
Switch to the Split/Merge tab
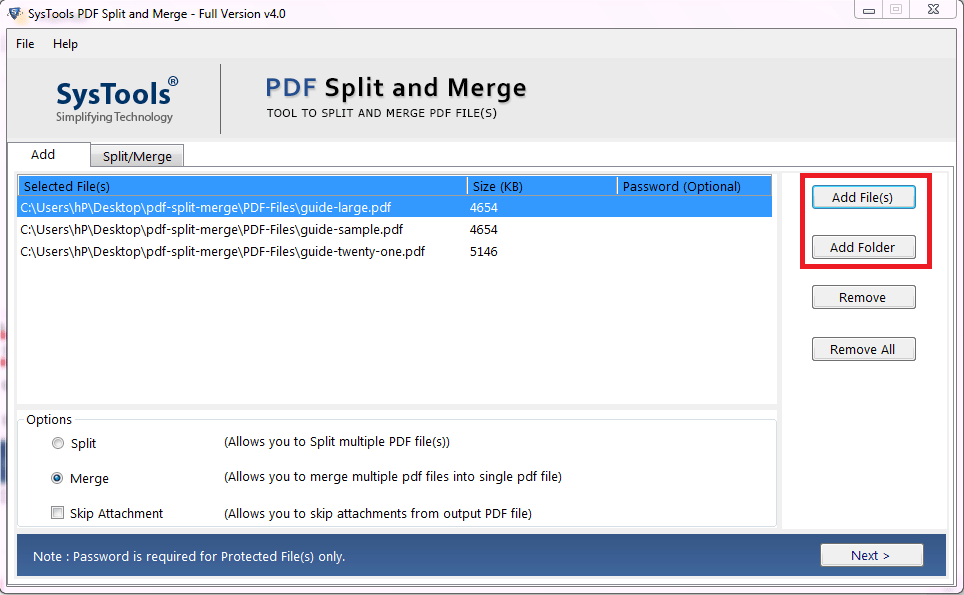coord(136,155)
